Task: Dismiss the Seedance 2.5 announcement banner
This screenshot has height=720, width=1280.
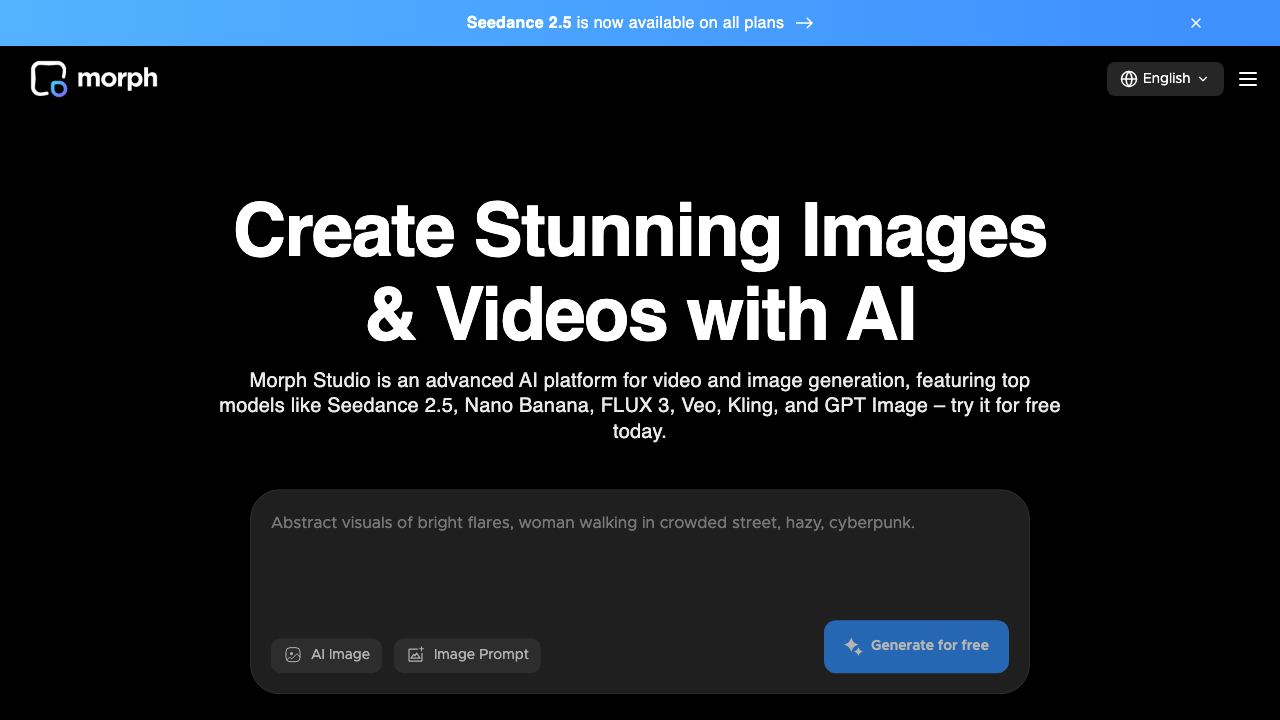Action: click(1196, 23)
